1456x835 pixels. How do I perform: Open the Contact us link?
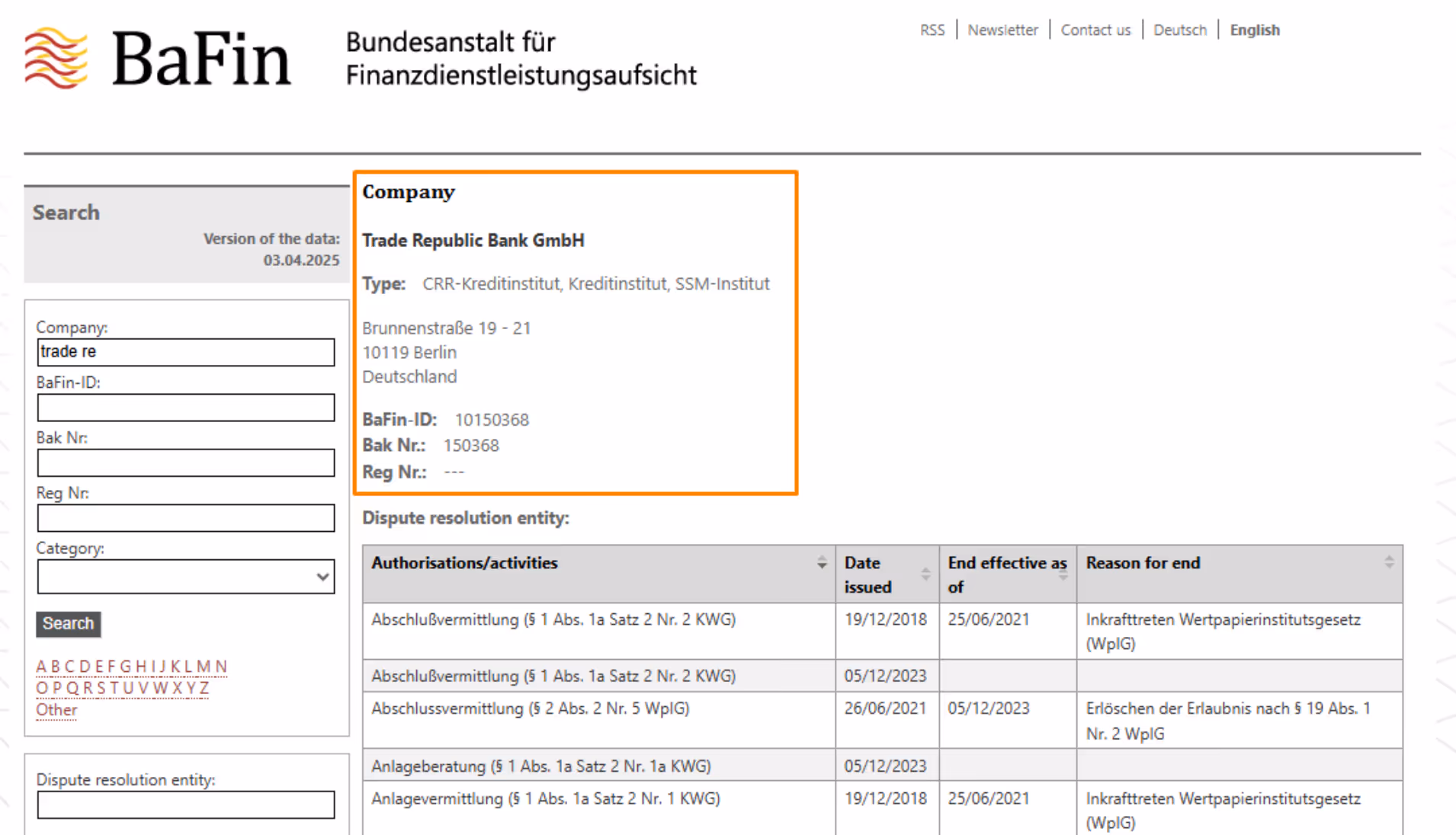pyautogui.click(x=1095, y=30)
